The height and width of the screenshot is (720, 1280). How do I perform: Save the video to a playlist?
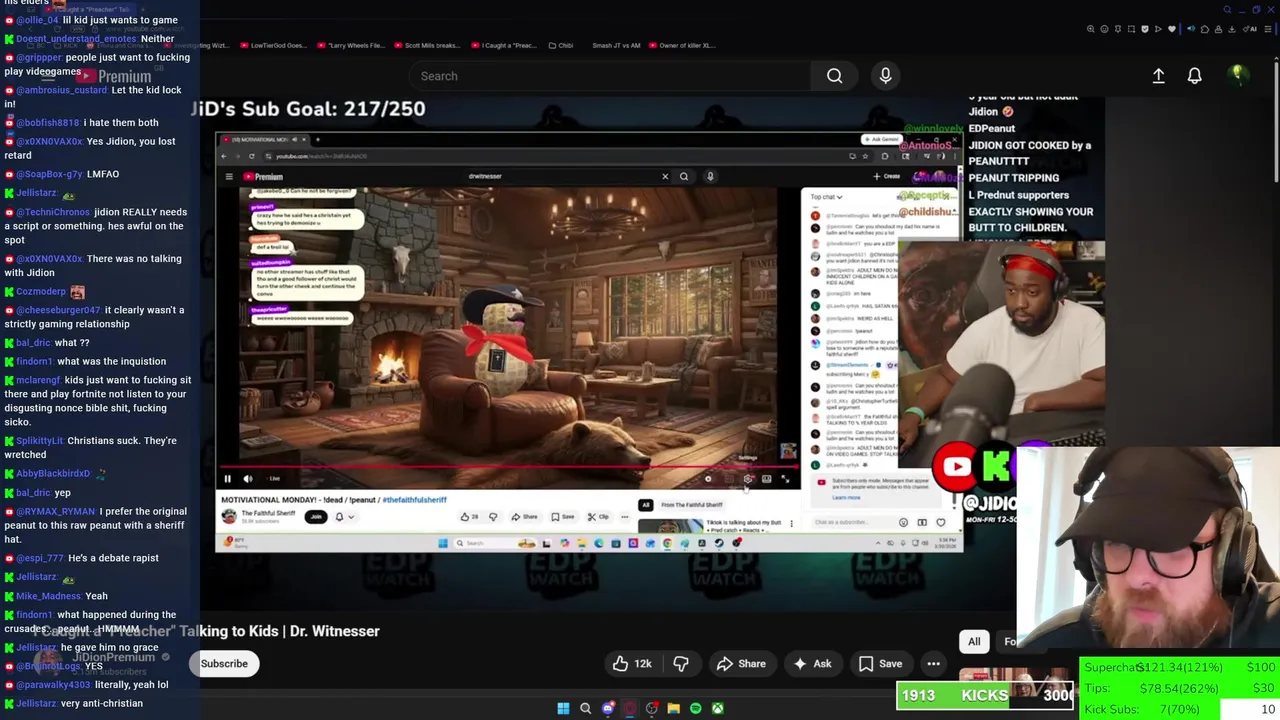pyautogui.click(x=880, y=664)
